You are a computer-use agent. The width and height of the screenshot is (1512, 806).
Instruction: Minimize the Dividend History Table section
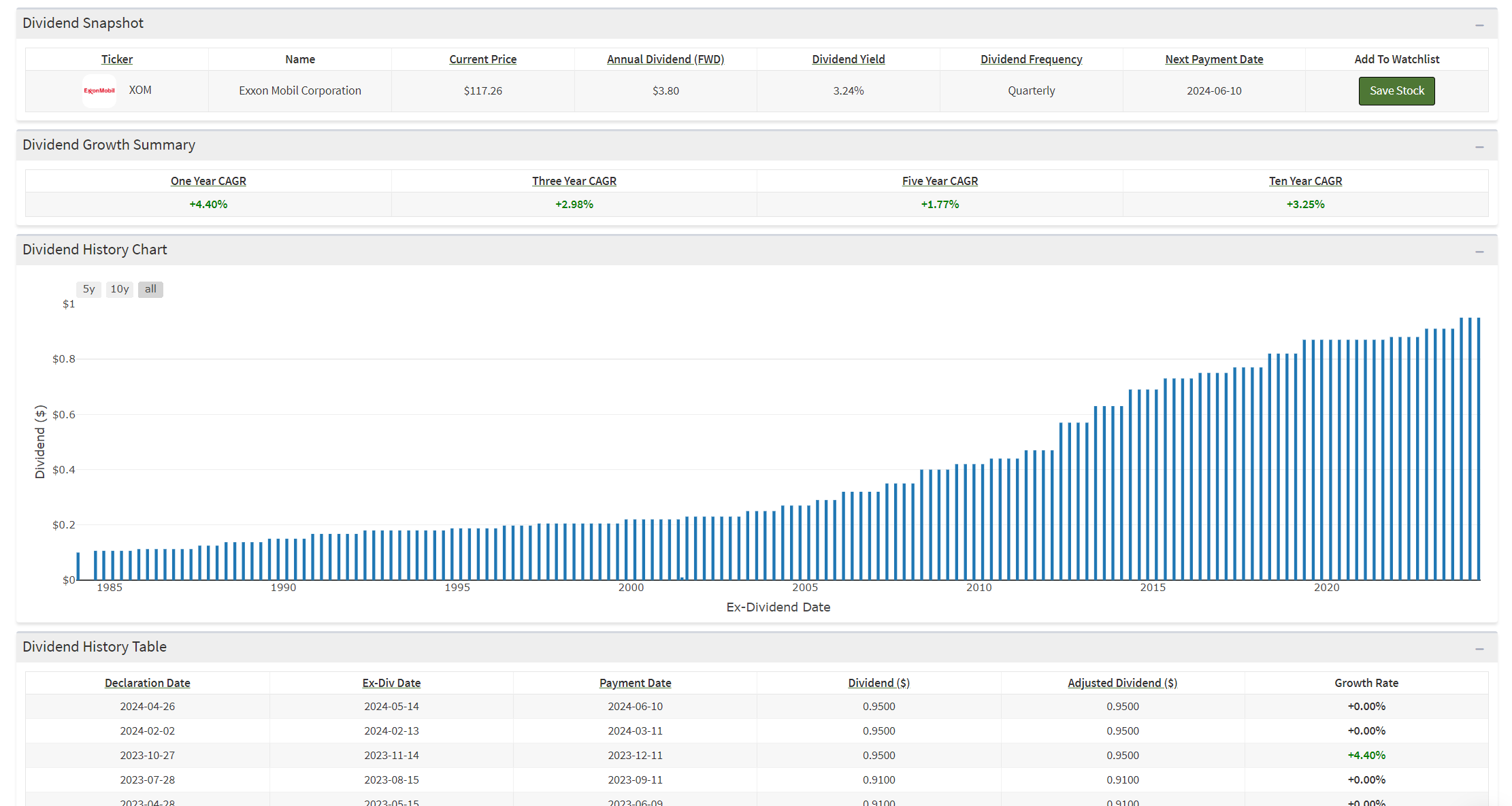(x=1479, y=649)
